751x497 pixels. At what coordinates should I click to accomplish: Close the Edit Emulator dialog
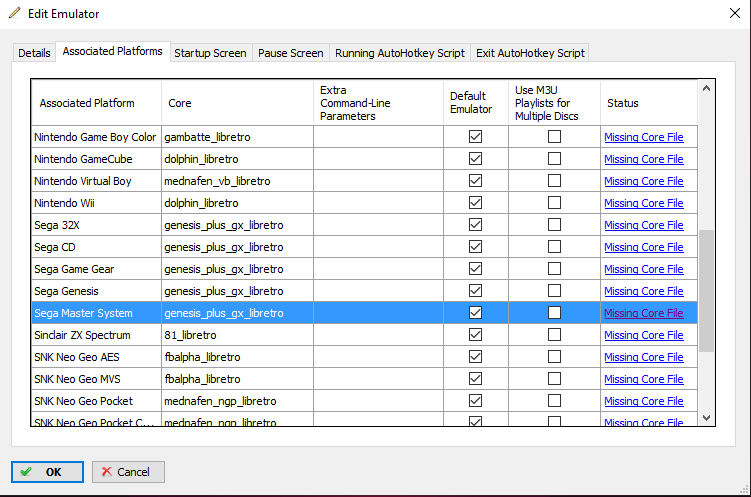(735, 13)
